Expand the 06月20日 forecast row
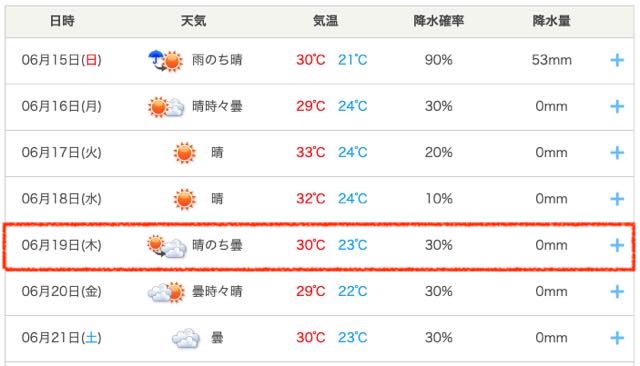Viewport: 640px width, 366px height. (617, 292)
